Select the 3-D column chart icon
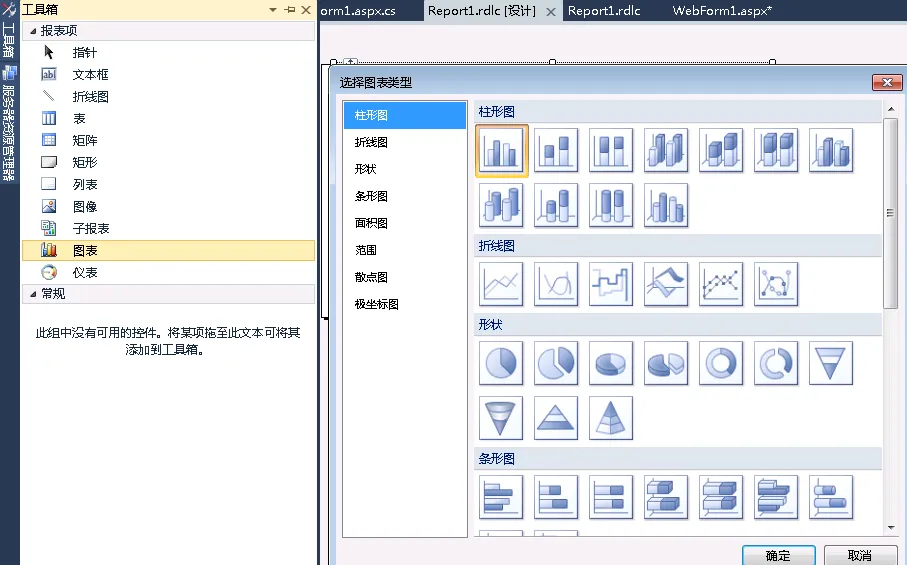Image resolution: width=907 pixels, height=565 pixels. click(x=831, y=150)
